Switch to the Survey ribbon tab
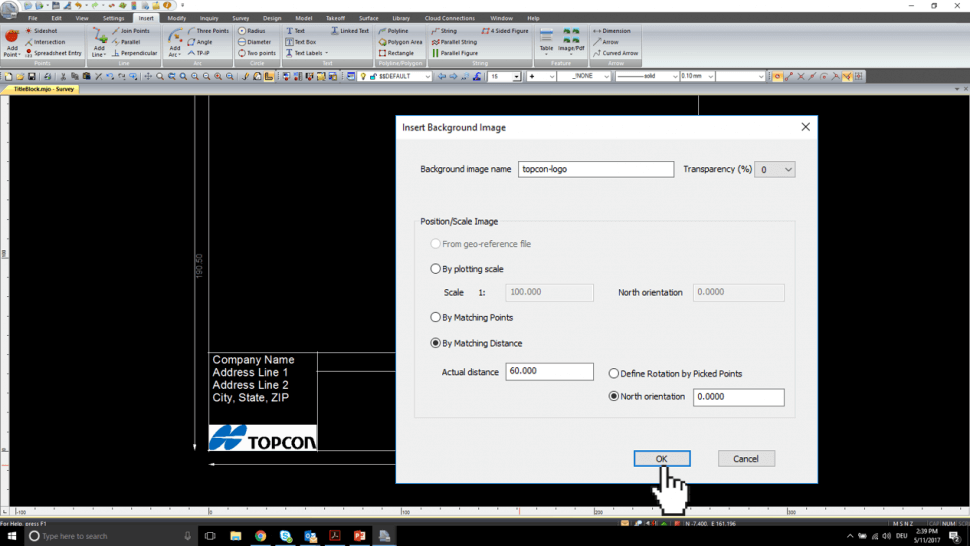The width and height of the screenshot is (970, 546). (x=240, y=18)
